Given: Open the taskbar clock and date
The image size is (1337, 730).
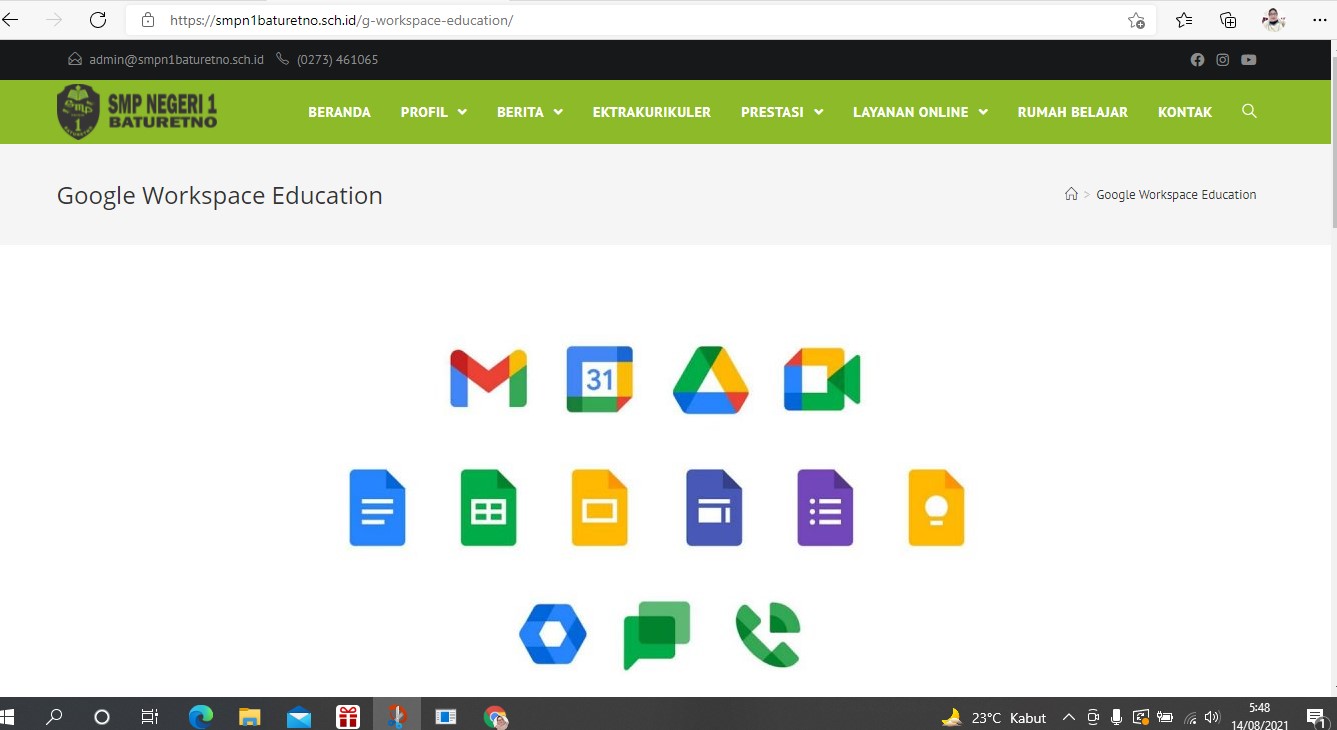Looking at the screenshot, I should click(x=1260, y=716).
